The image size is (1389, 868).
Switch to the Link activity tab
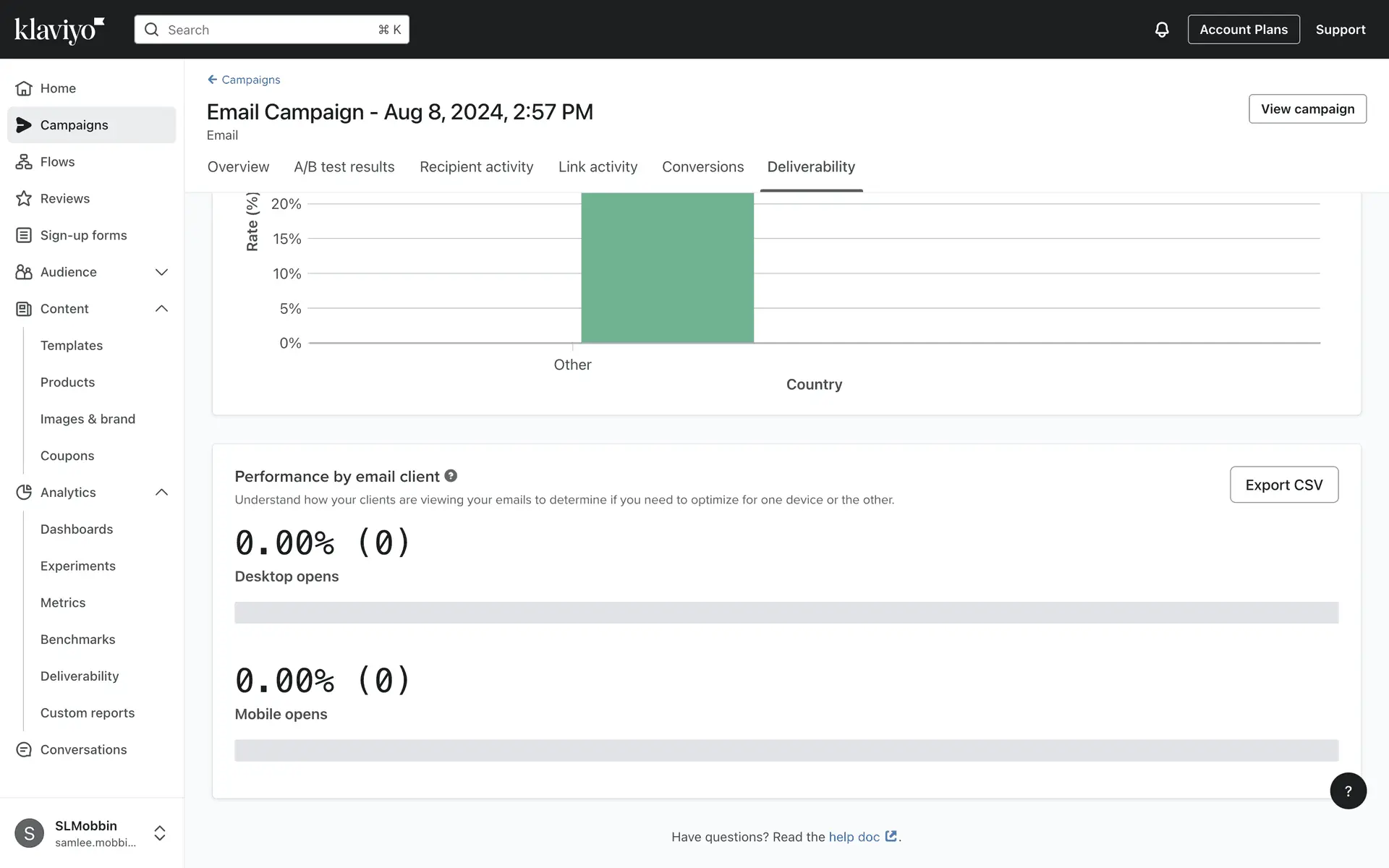[598, 167]
